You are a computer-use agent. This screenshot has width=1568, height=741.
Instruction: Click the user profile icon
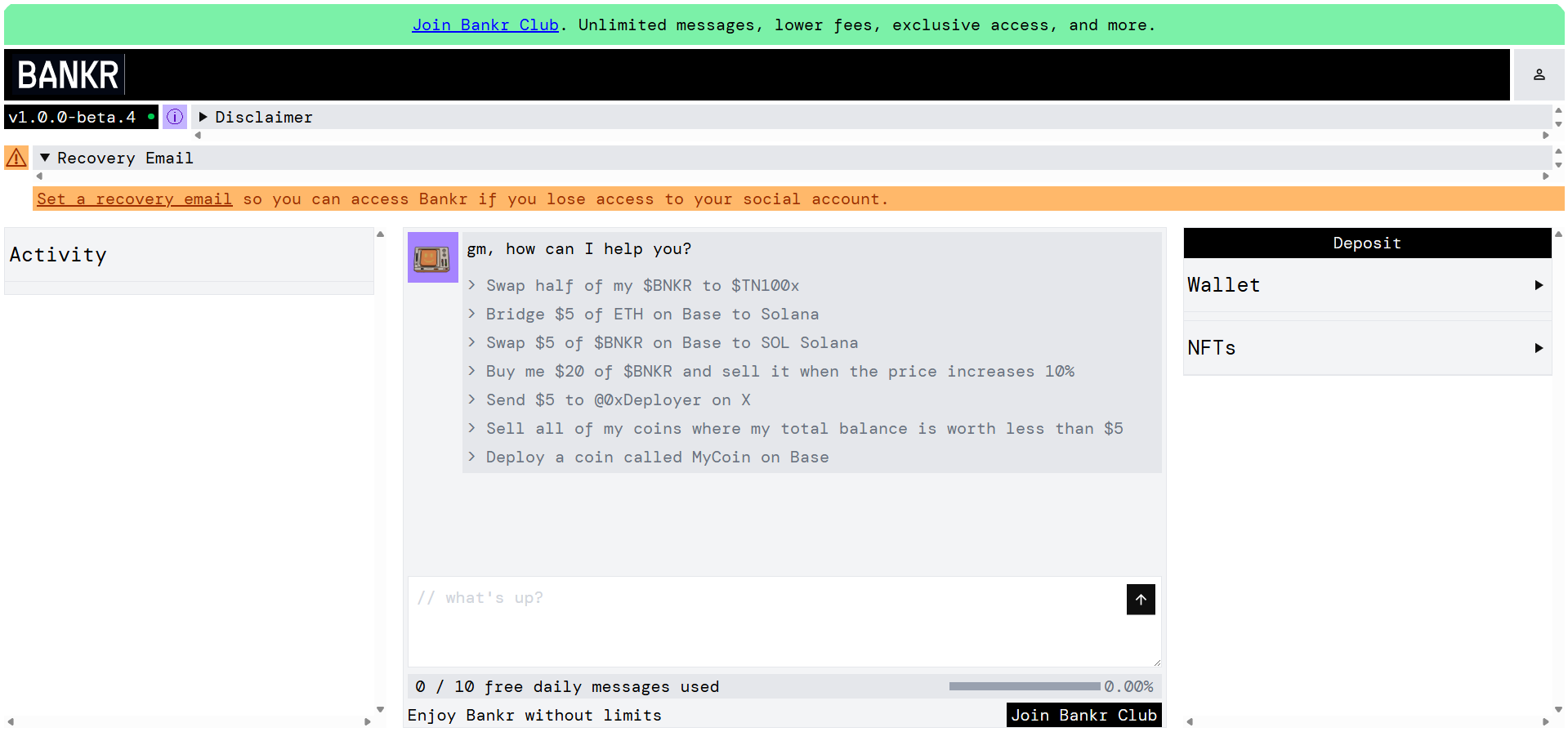1539,74
